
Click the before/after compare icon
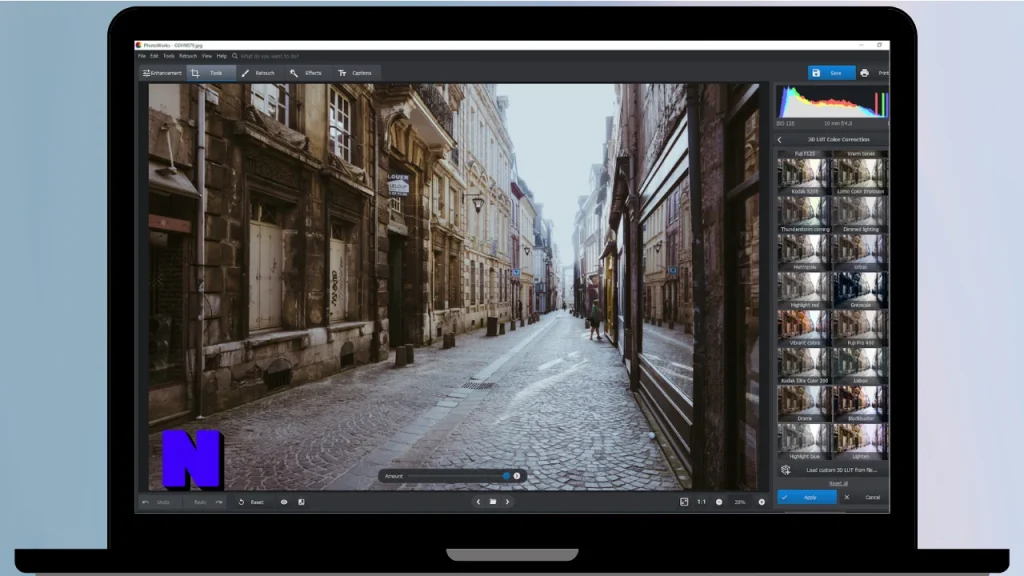click(x=301, y=502)
